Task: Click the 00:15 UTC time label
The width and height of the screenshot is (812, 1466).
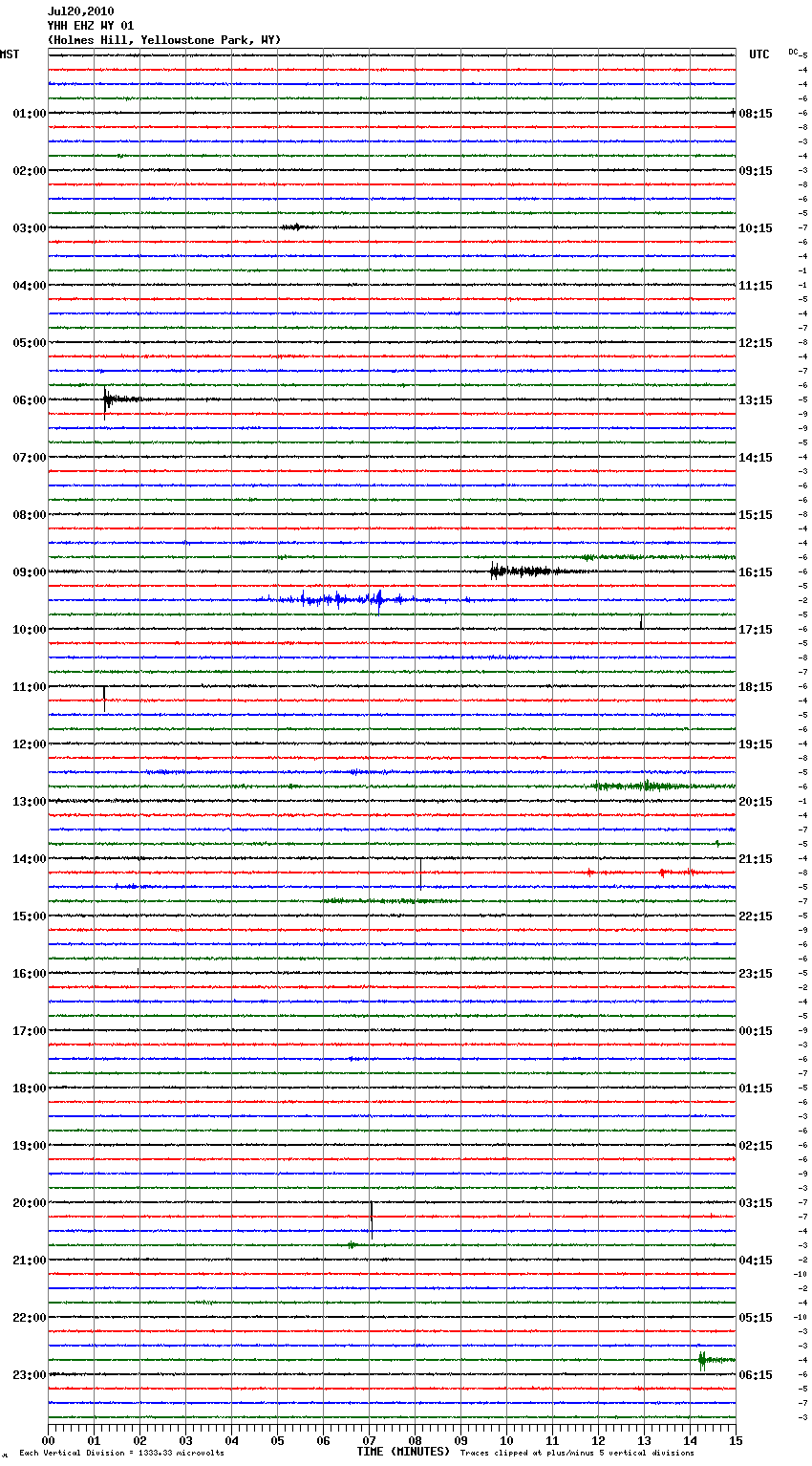Action: [756, 1031]
